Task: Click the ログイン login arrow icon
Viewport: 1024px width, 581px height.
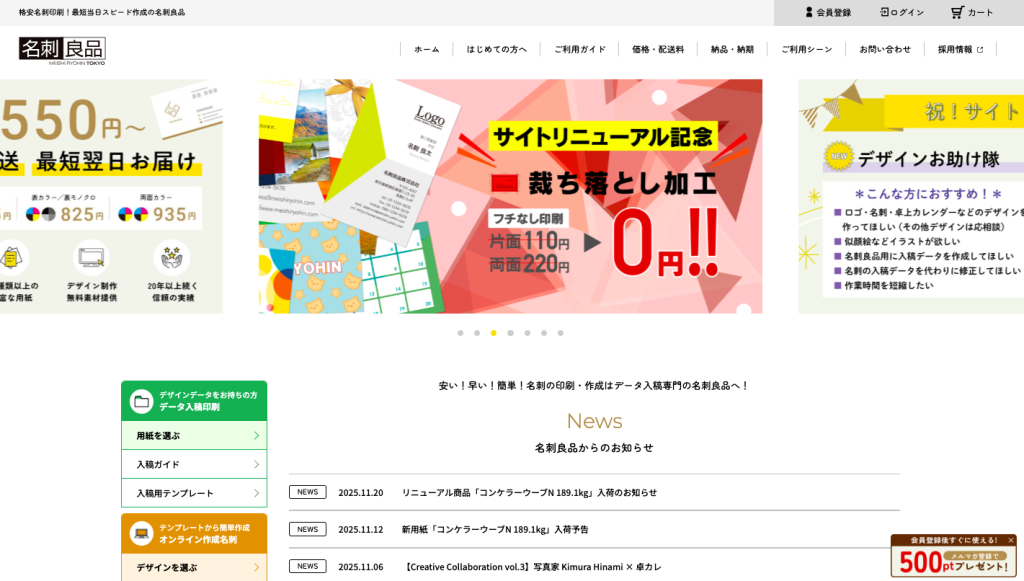Action: [884, 12]
